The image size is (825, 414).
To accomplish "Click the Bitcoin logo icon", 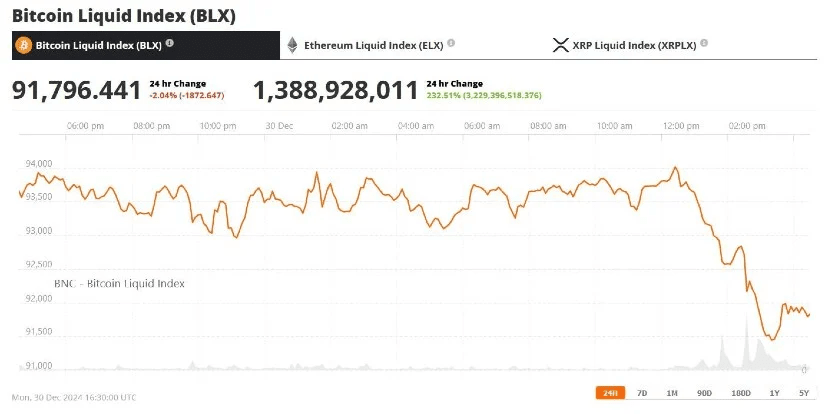I will 24,45.
